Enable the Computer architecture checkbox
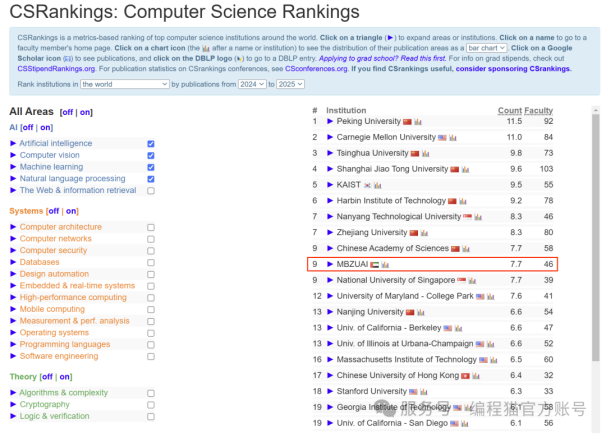 (151, 227)
